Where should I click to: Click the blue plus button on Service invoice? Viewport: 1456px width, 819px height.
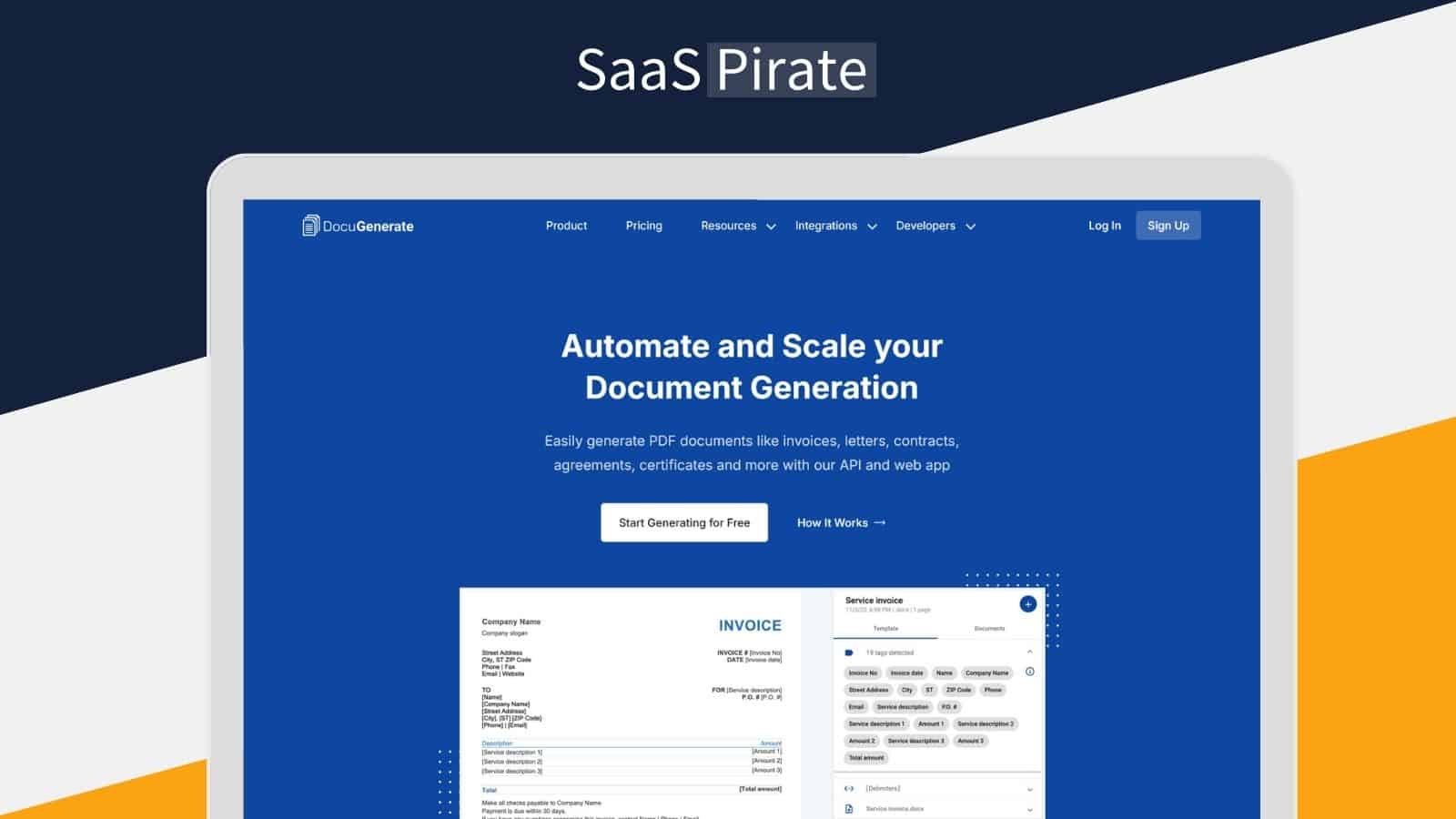coord(1027,604)
